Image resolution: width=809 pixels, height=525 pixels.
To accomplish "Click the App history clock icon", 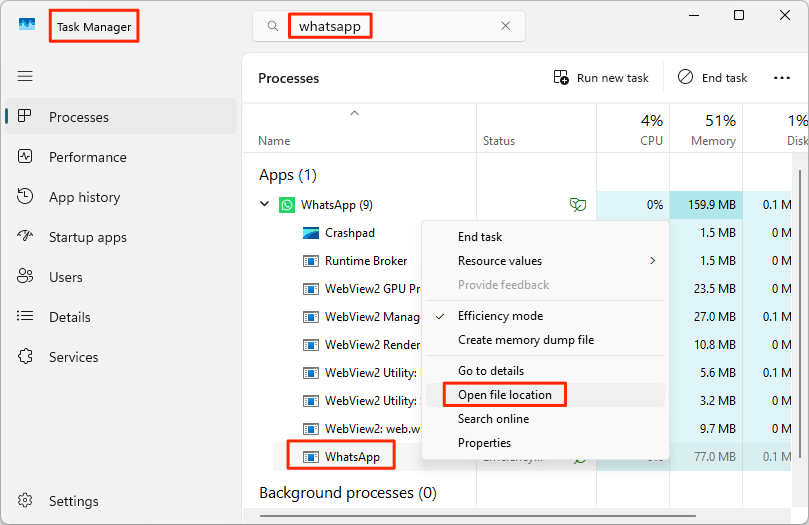I will 25,196.
